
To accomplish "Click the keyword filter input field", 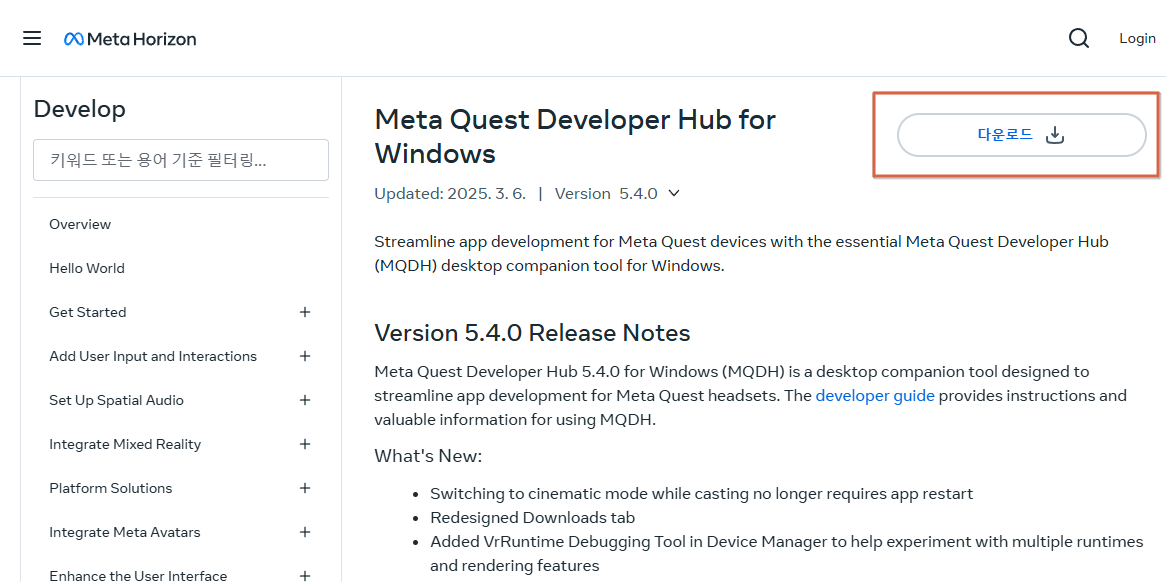I will 180,159.
